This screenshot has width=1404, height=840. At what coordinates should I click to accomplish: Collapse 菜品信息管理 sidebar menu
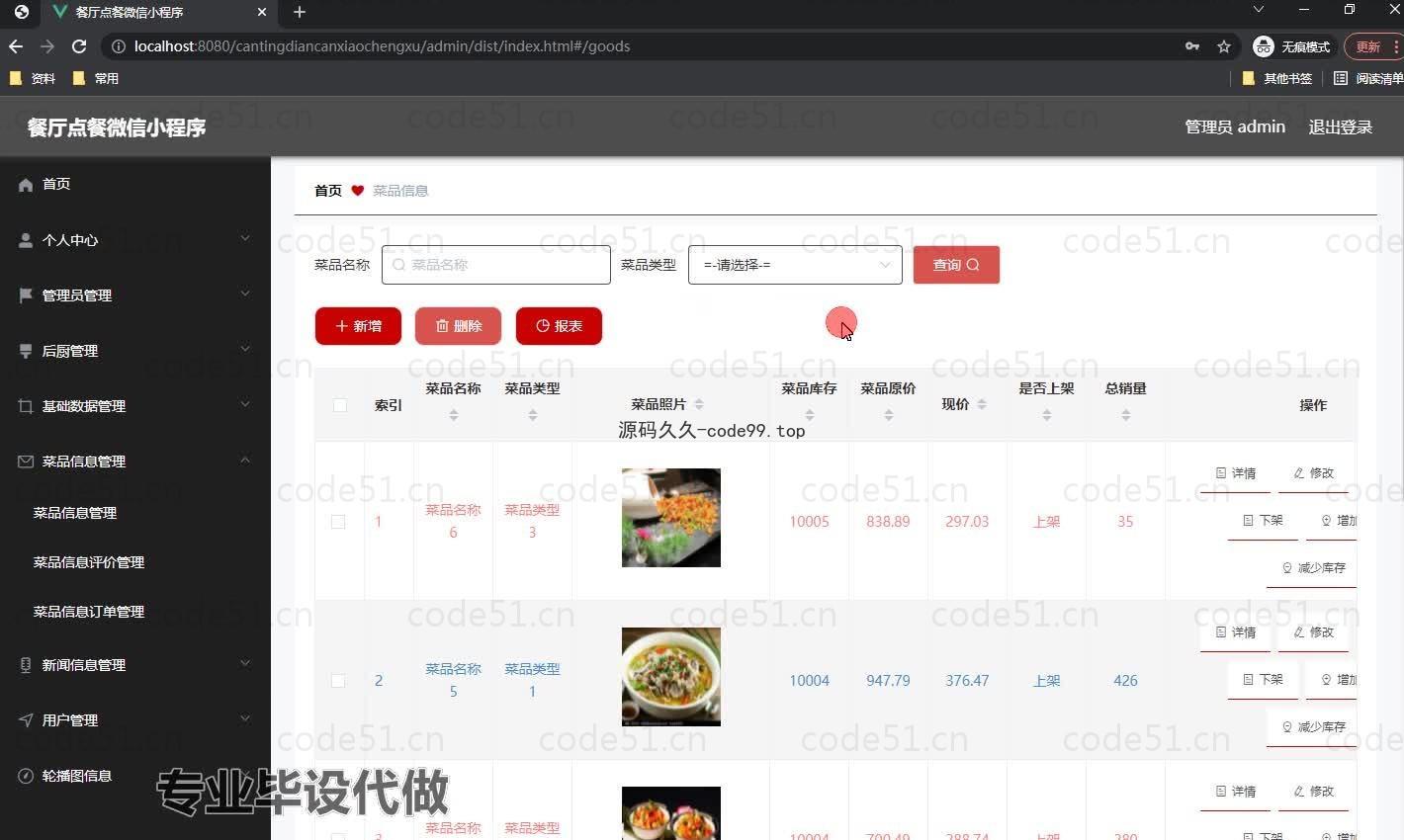click(x=245, y=460)
